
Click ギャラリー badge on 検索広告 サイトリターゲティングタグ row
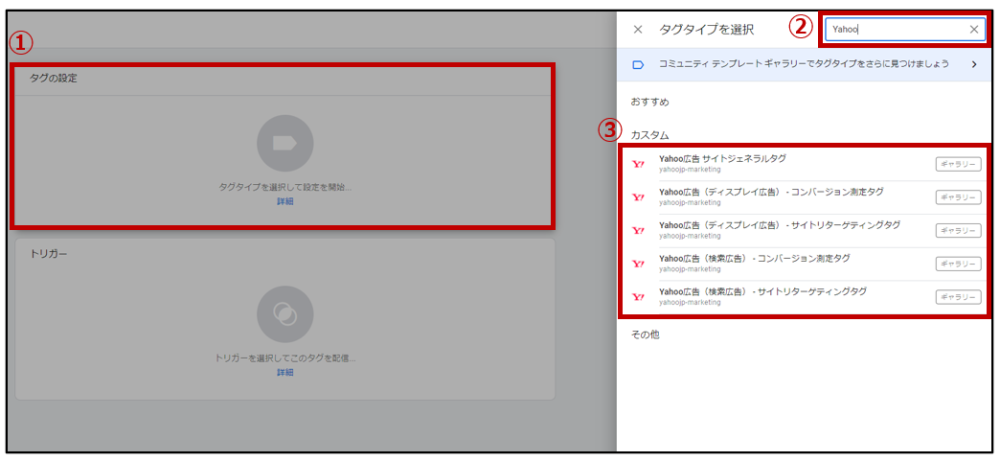959,297
